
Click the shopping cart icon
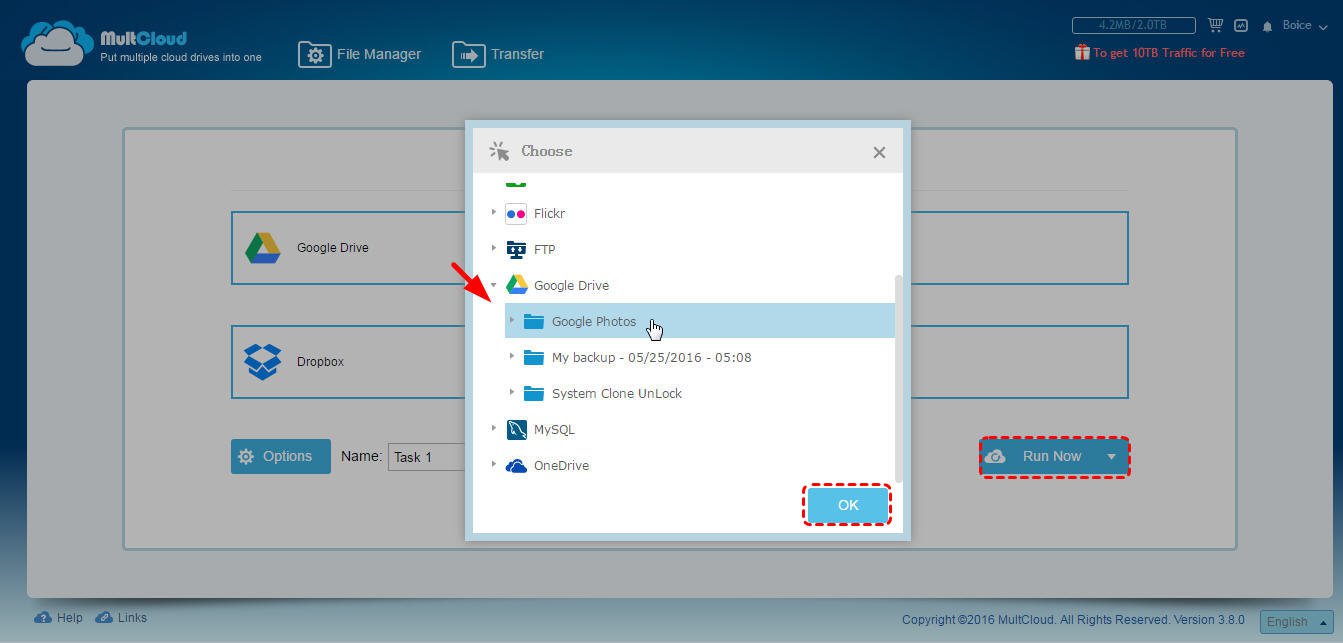[1216, 25]
